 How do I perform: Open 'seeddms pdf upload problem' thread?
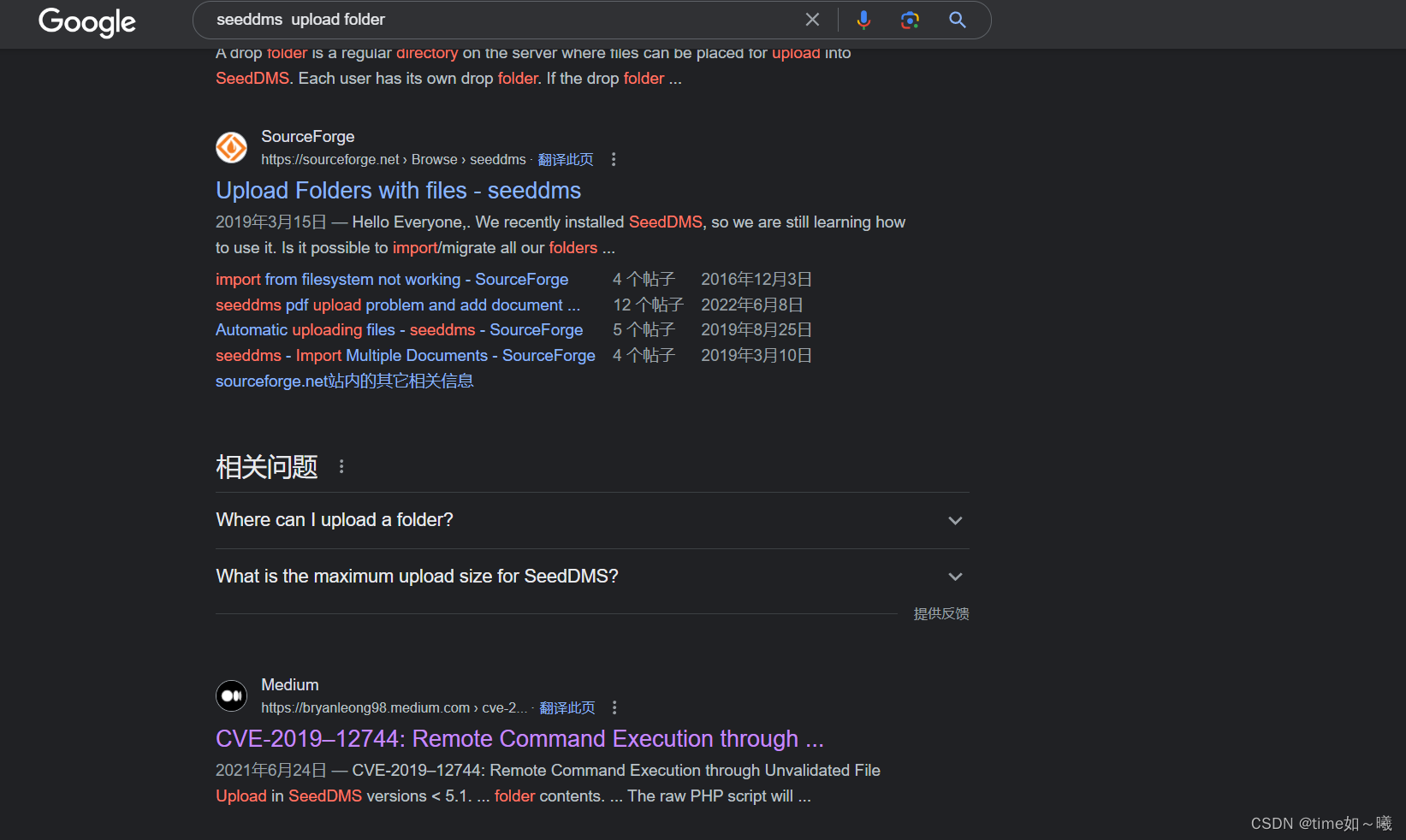pos(398,305)
